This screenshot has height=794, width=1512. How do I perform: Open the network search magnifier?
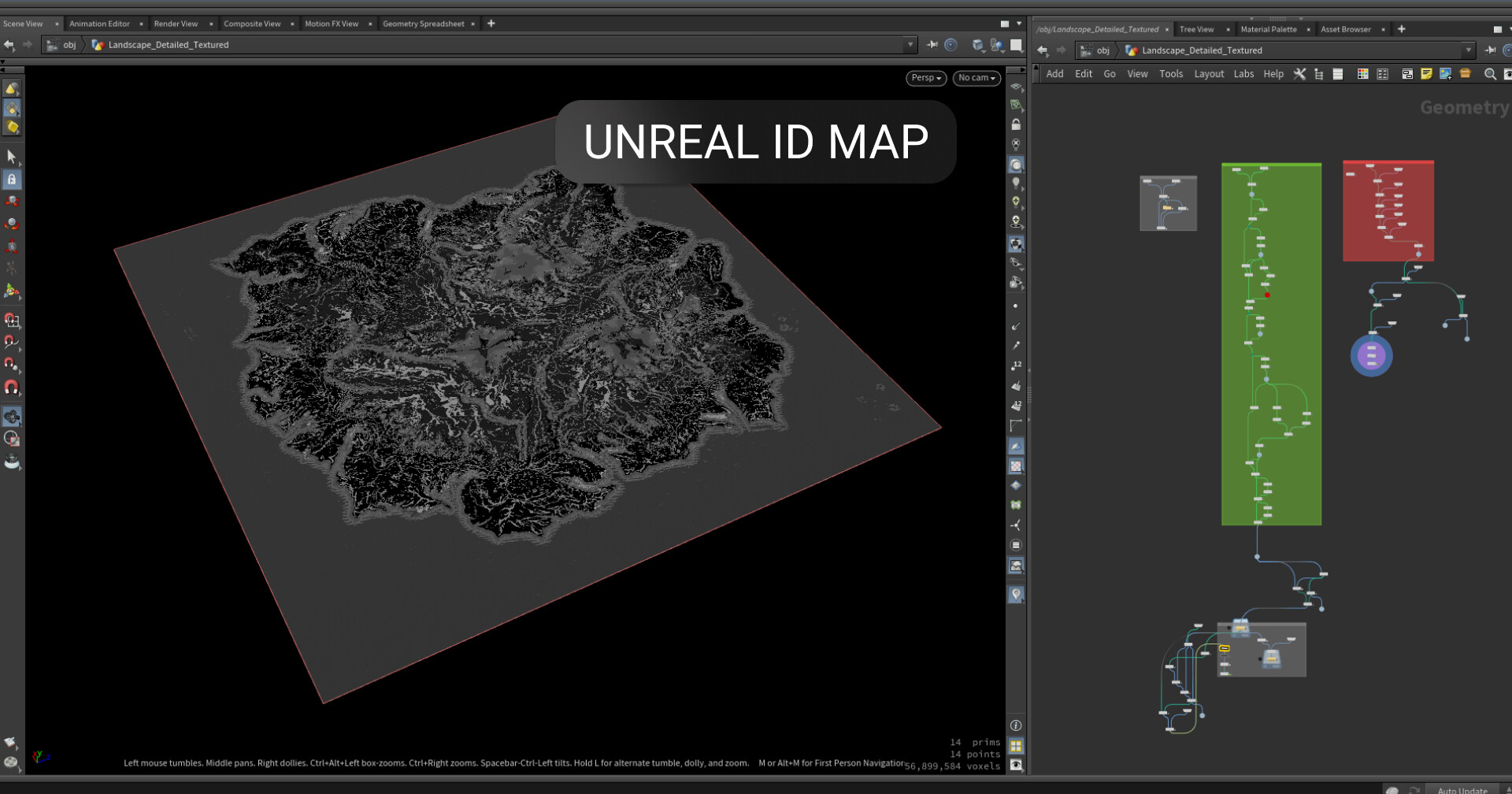(1491, 73)
